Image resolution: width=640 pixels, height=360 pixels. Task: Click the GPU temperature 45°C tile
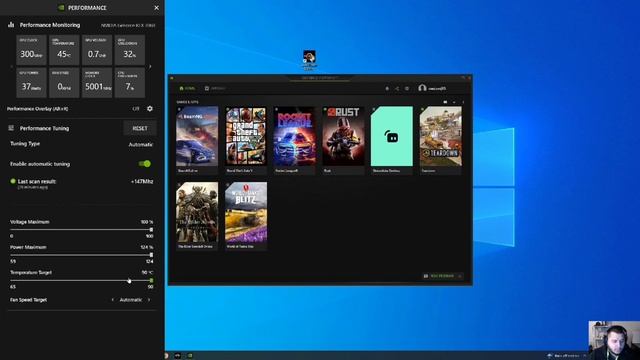[64, 50]
